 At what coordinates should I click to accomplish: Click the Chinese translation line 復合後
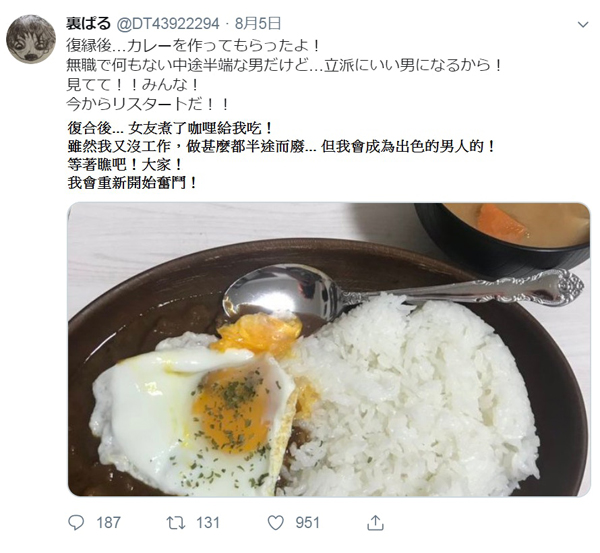pos(170,128)
